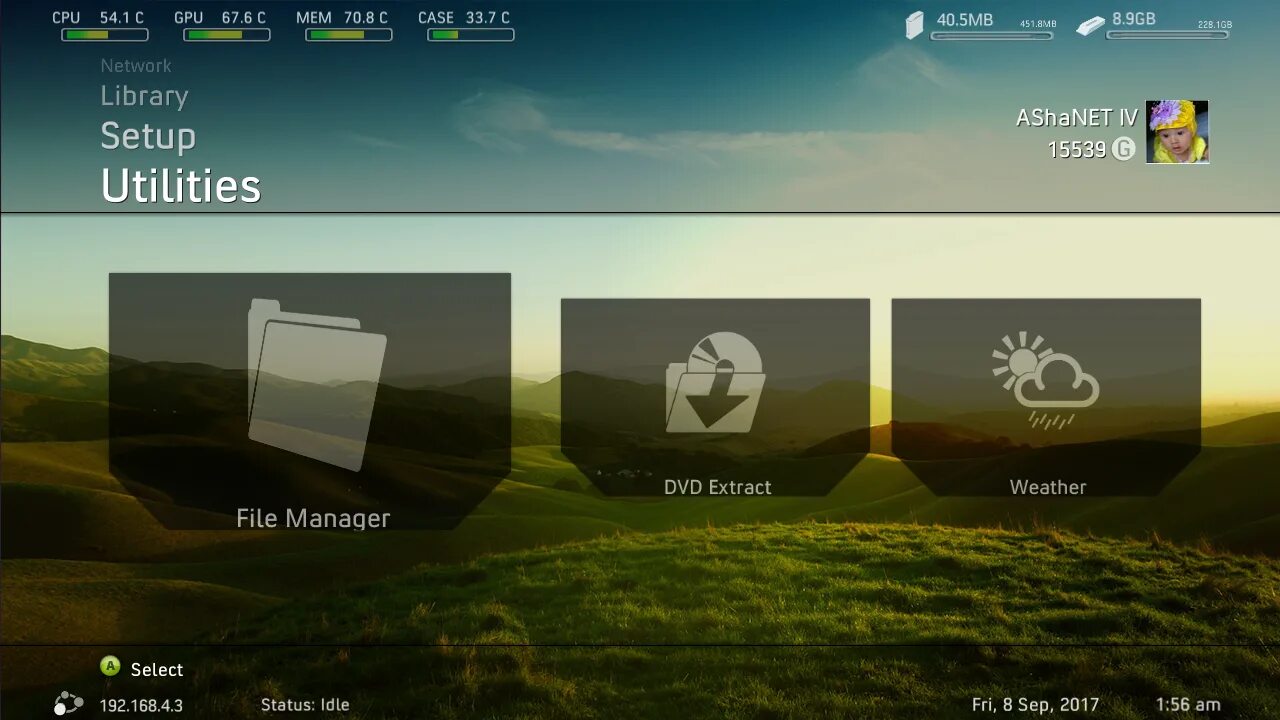Switch to the Network menu

136,66
